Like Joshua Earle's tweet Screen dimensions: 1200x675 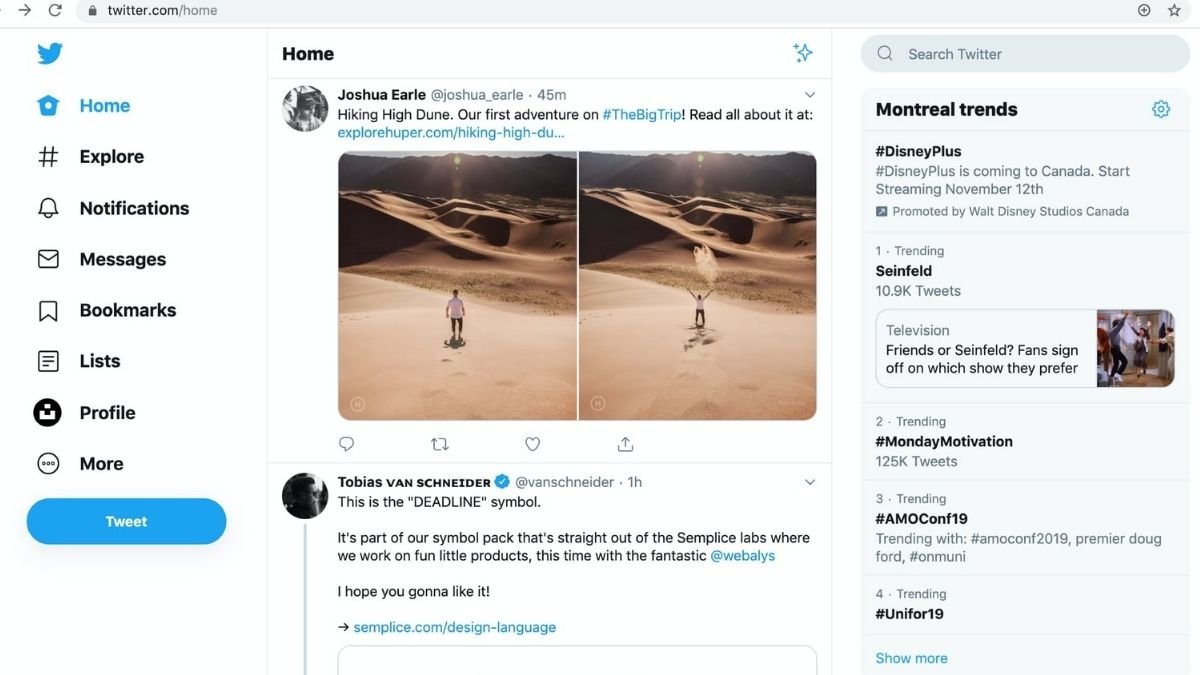[533, 444]
